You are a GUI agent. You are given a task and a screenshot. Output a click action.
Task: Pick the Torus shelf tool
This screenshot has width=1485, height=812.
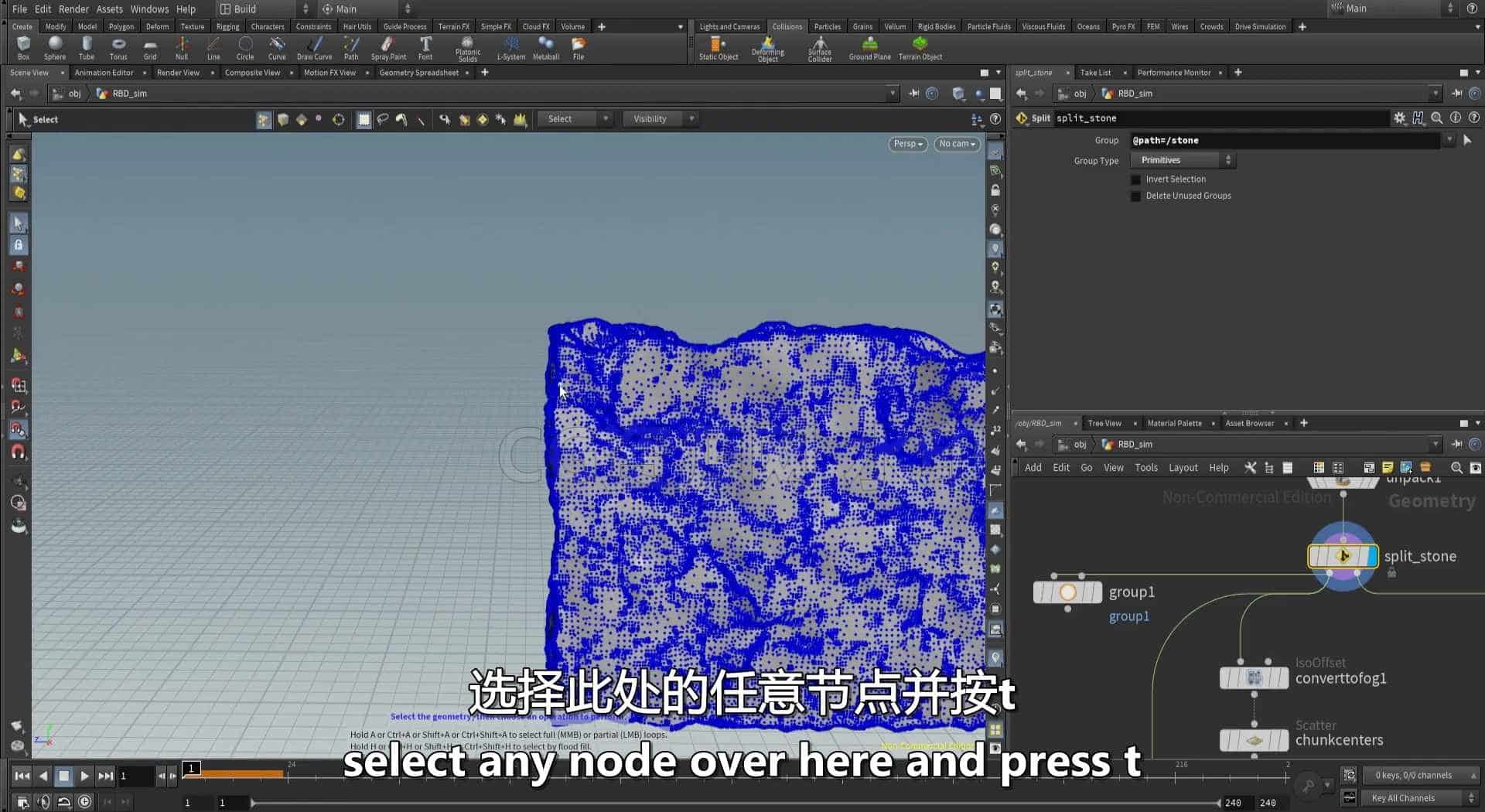pos(118,48)
